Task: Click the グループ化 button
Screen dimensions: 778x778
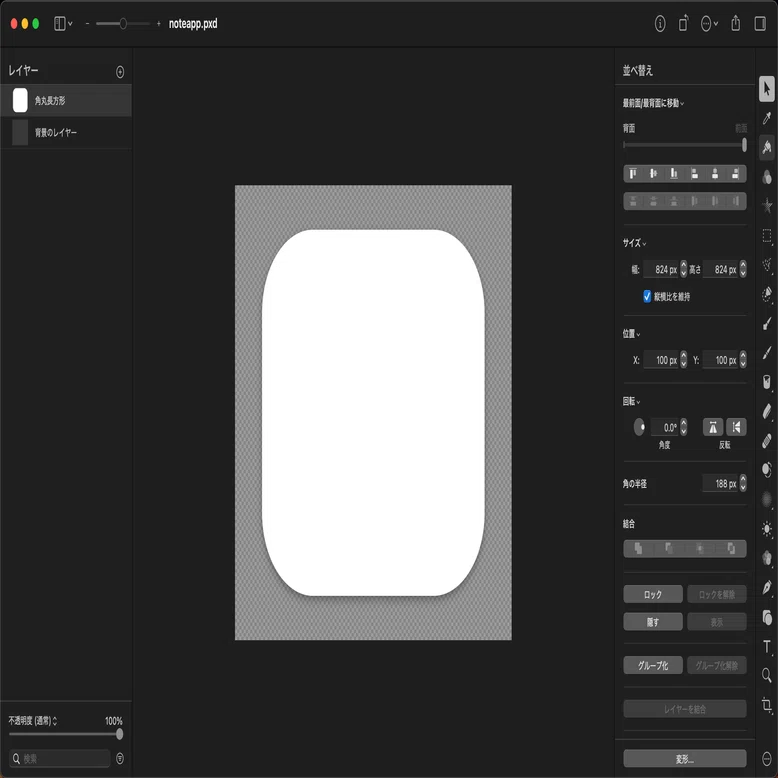Action: (653, 665)
